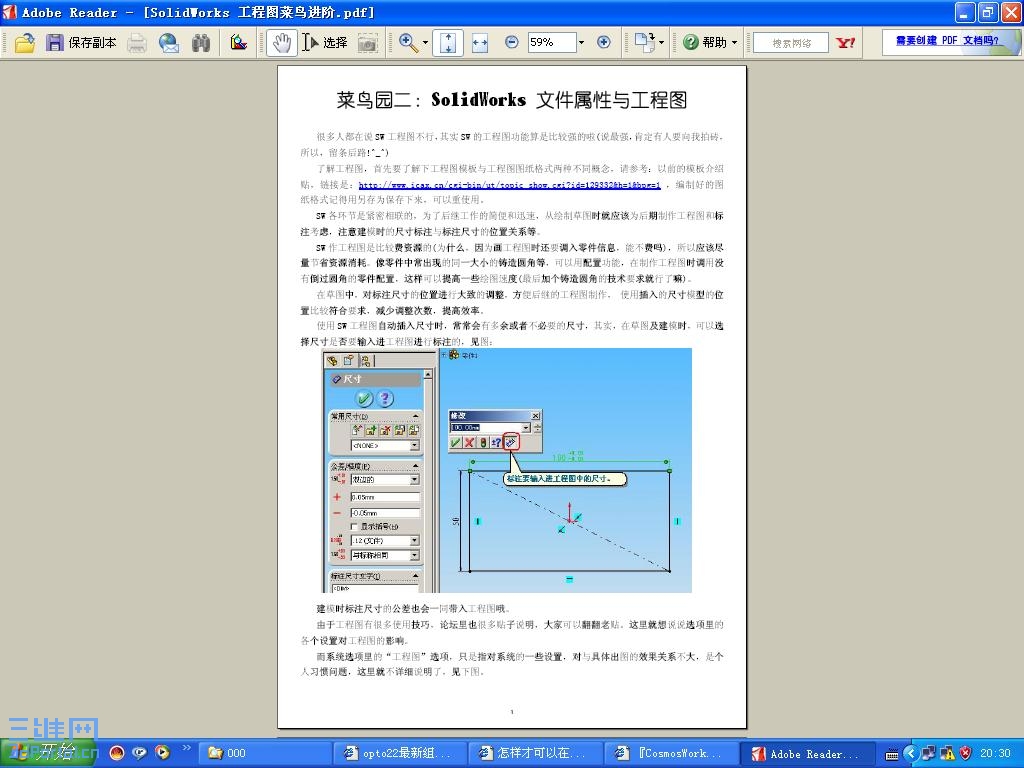Select the Snapshot tool camera icon
This screenshot has width=1024, height=768.
coord(368,43)
